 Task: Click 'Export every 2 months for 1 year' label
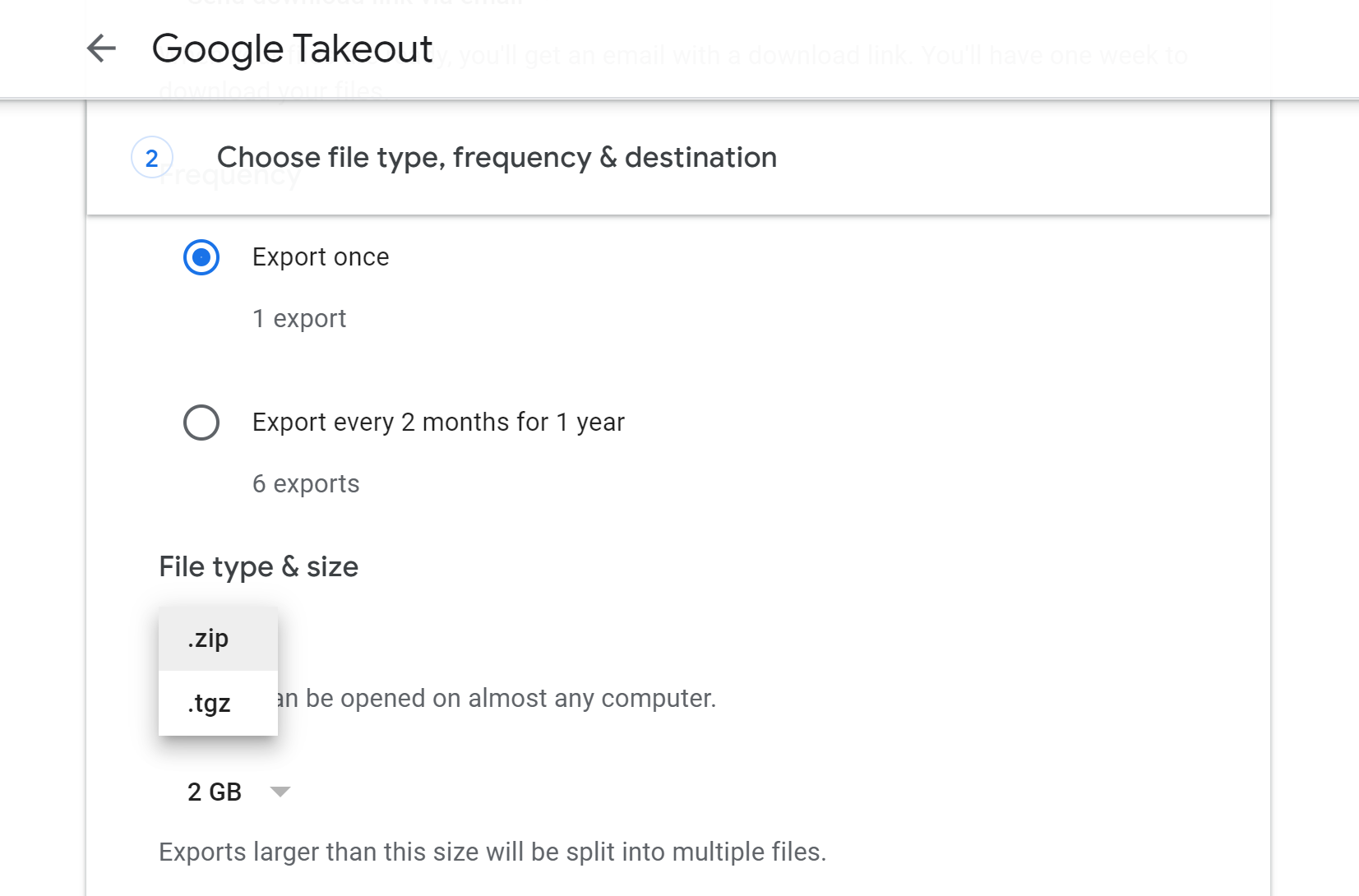[438, 423]
